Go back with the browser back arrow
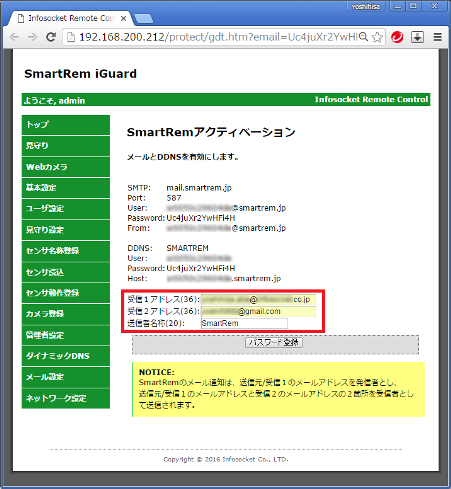Viewport: 451px width, 489px height. point(14,37)
